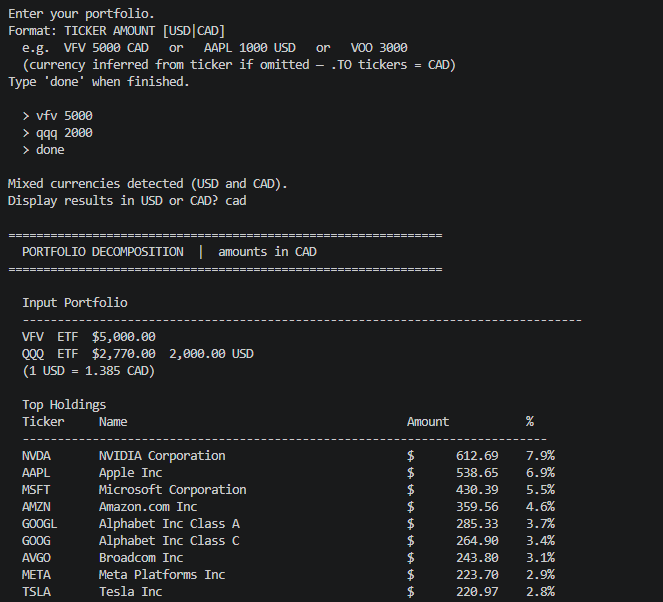Click the GOOG ticker
Screen dimensions: 663x602
click(x=36, y=541)
